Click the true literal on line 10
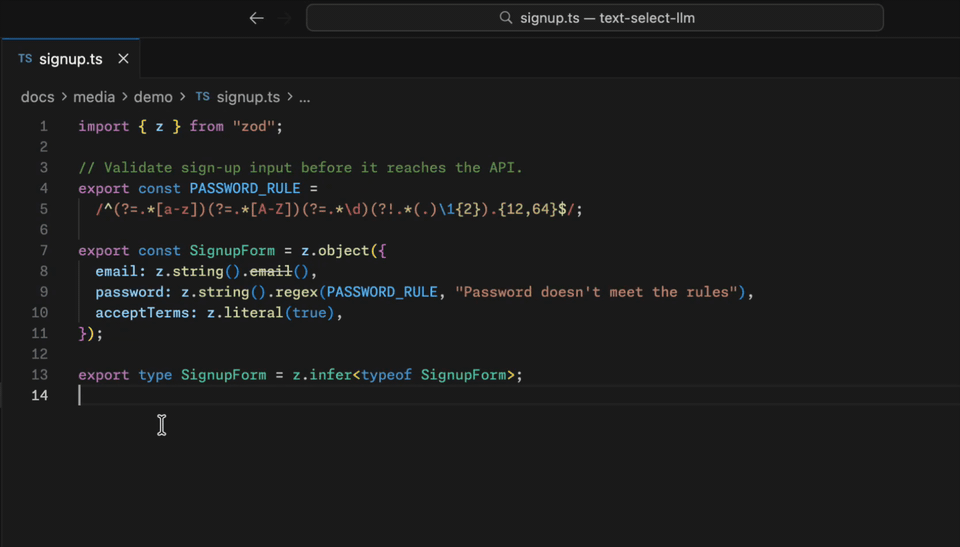Image resolution: width=960 pixels, height=547 pixels. (x=309, y=312)
